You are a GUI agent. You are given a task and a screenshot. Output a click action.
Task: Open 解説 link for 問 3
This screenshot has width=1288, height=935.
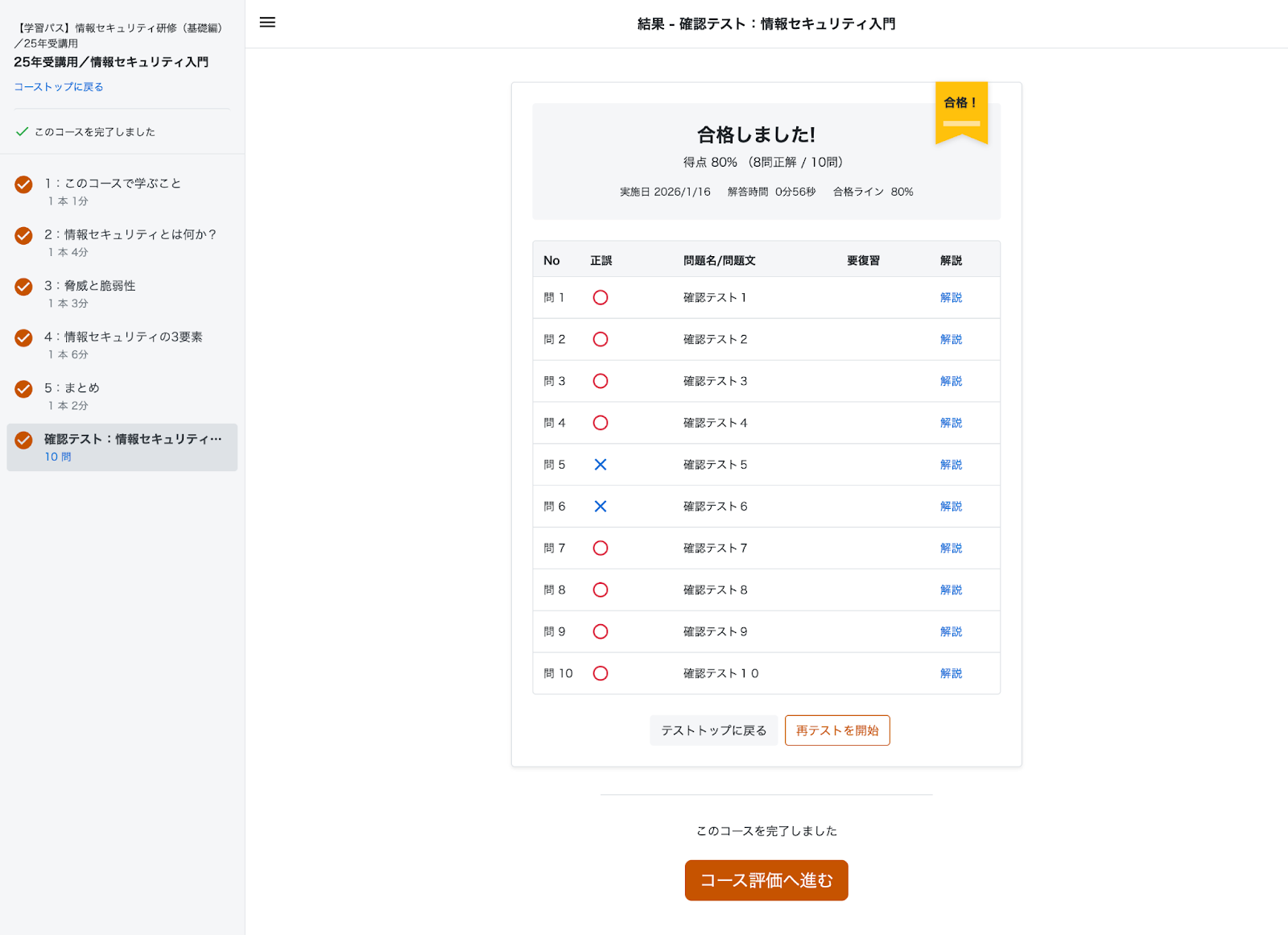coord(952,381)
